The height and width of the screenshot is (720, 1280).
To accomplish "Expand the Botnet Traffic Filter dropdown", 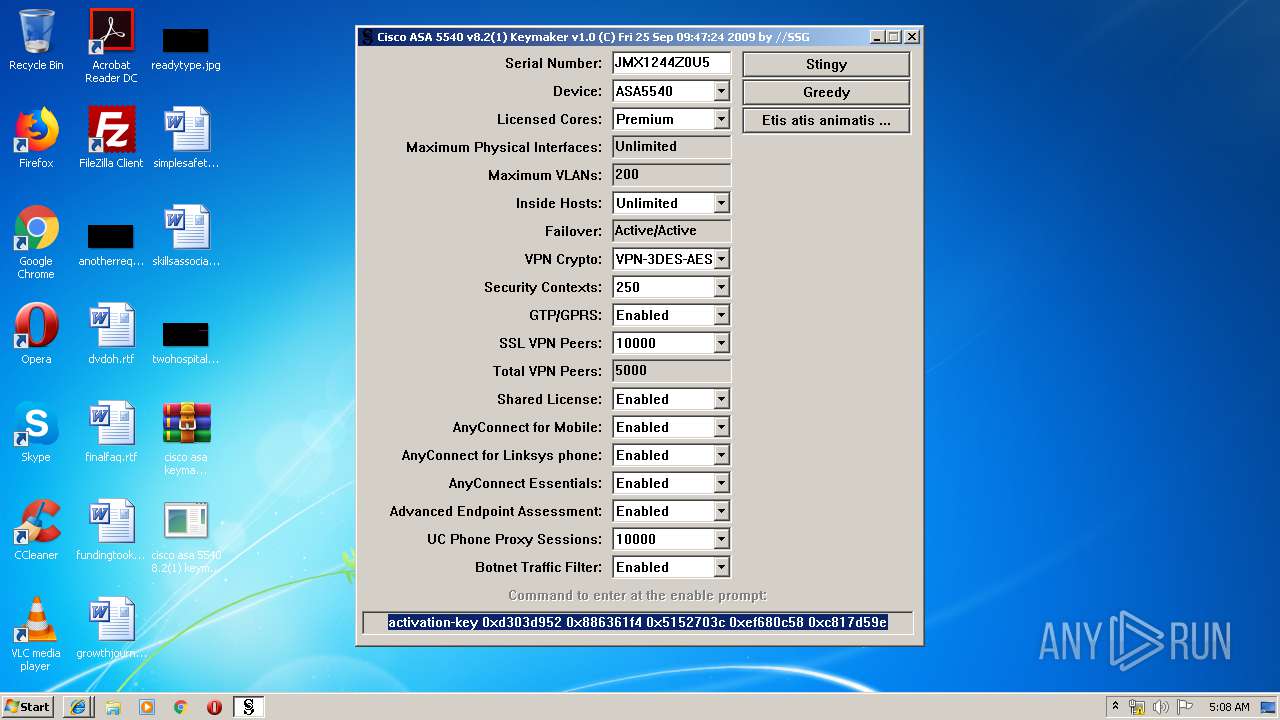I will pyautogui.click(x=721, y=567).
